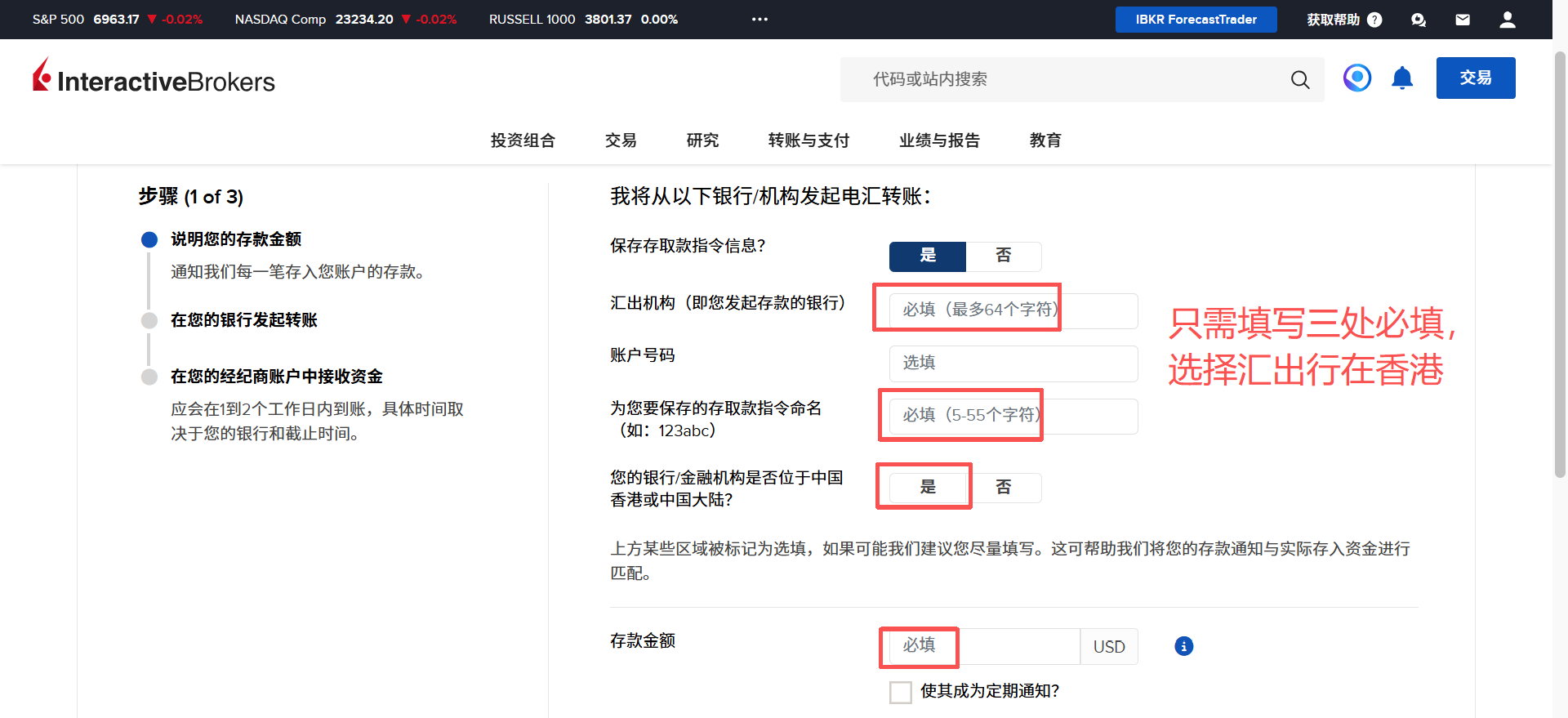This screenshot has width=1568, height=718.
Task: Tick the recurring notification checkbox
Action: [x=901, y=692]
